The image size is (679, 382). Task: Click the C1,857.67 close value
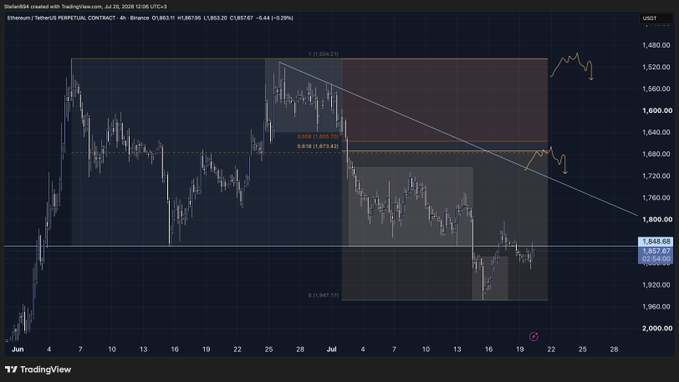[x=241, y=18]
